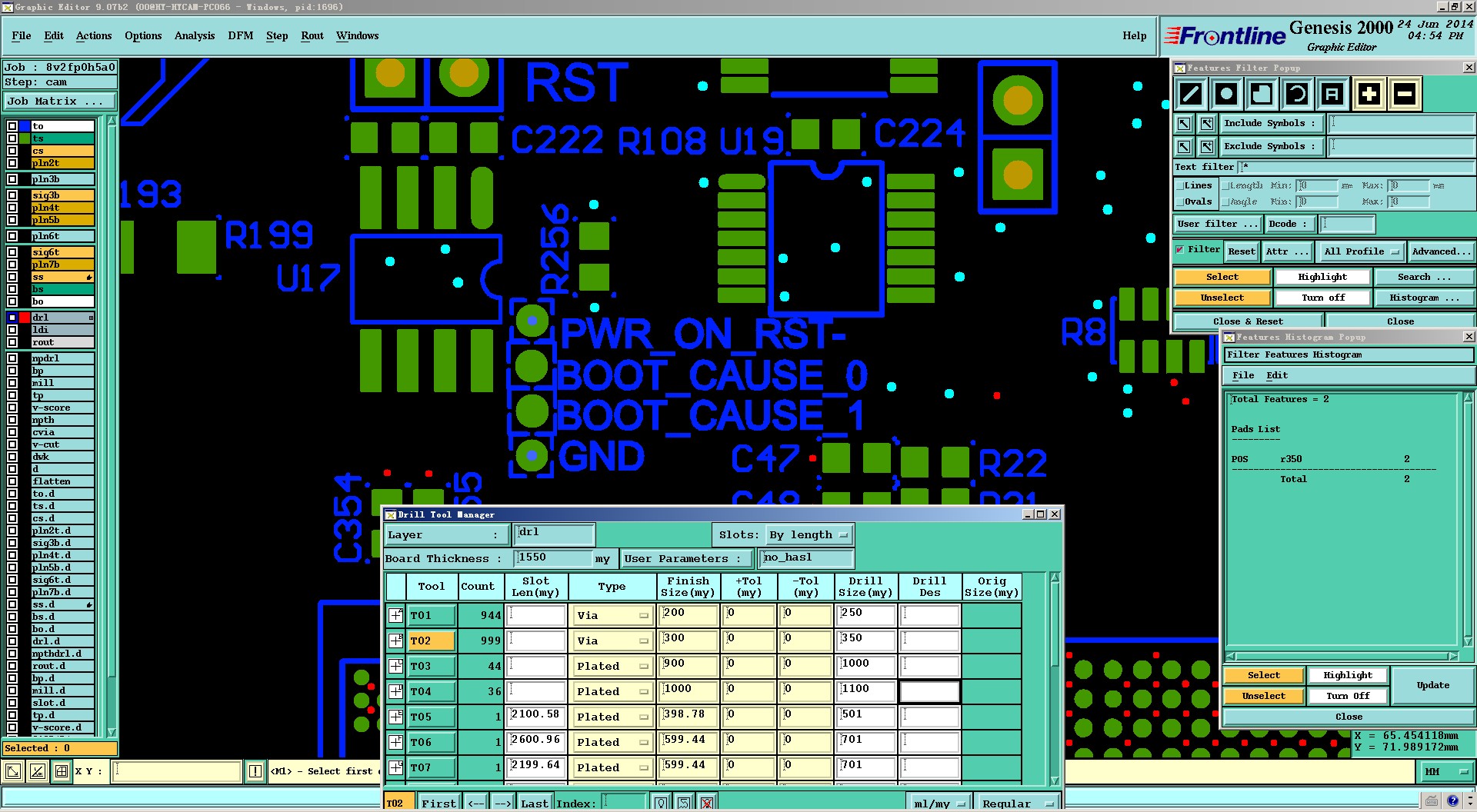
Task: Open the Type dropdown for tool T01
Action: pyautogui.click(x=612, y=615)
